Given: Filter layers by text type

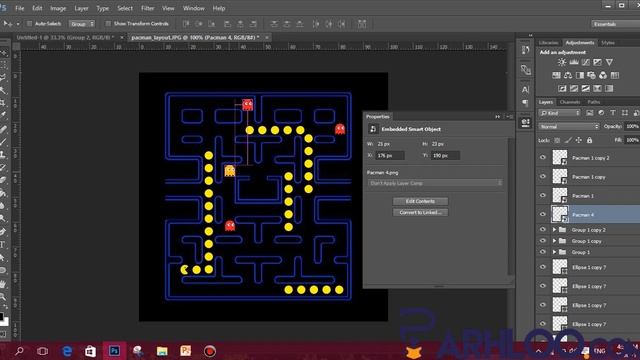Looking at the screenshot, I should pos(613,113).
